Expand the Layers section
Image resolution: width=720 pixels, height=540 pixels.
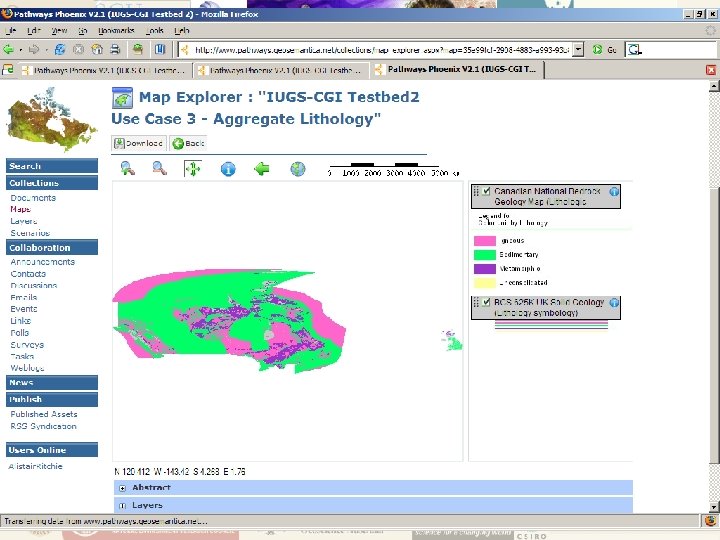point(122,506)
